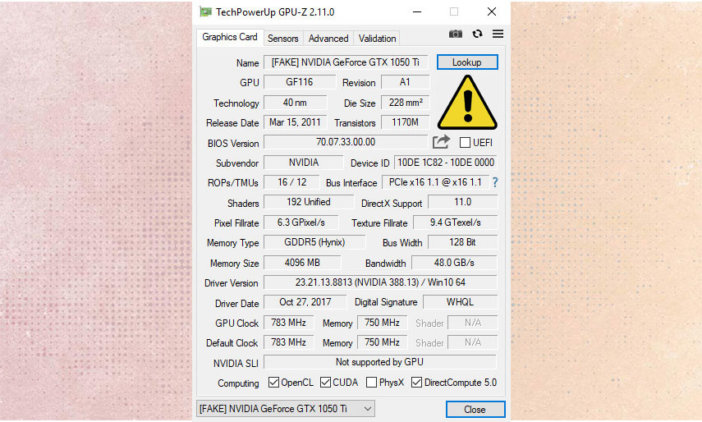Viewport: 702px width, 422px height.
Task: Toggle the PhysX checkbox
Action: tap(371, 383)
